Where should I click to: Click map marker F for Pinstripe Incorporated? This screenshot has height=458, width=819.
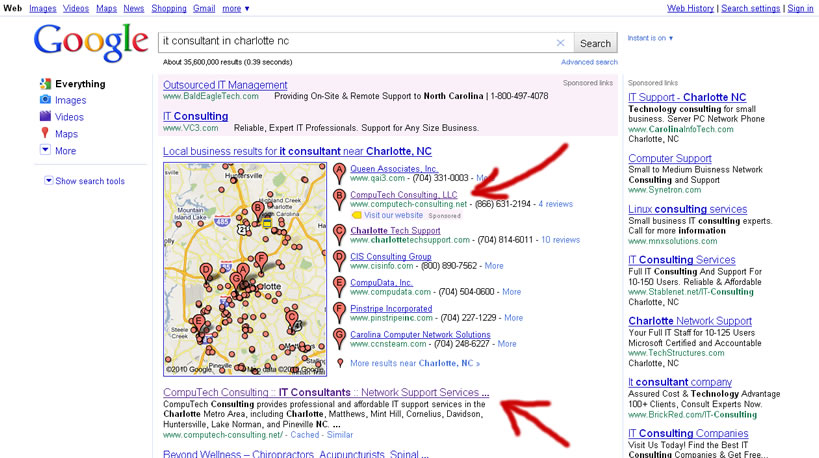tap(340, 312)
